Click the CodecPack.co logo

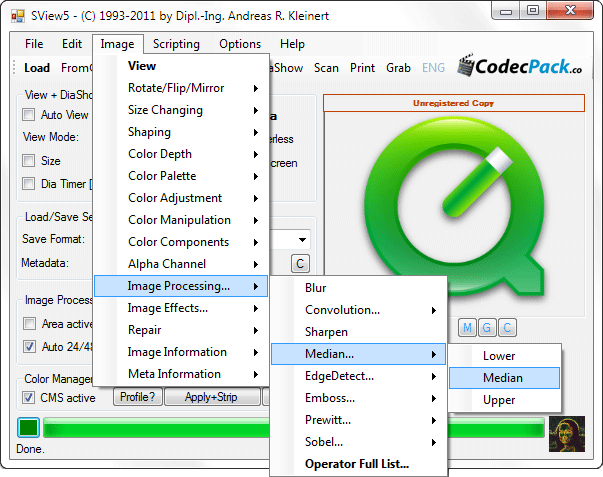tap(520, 66)
